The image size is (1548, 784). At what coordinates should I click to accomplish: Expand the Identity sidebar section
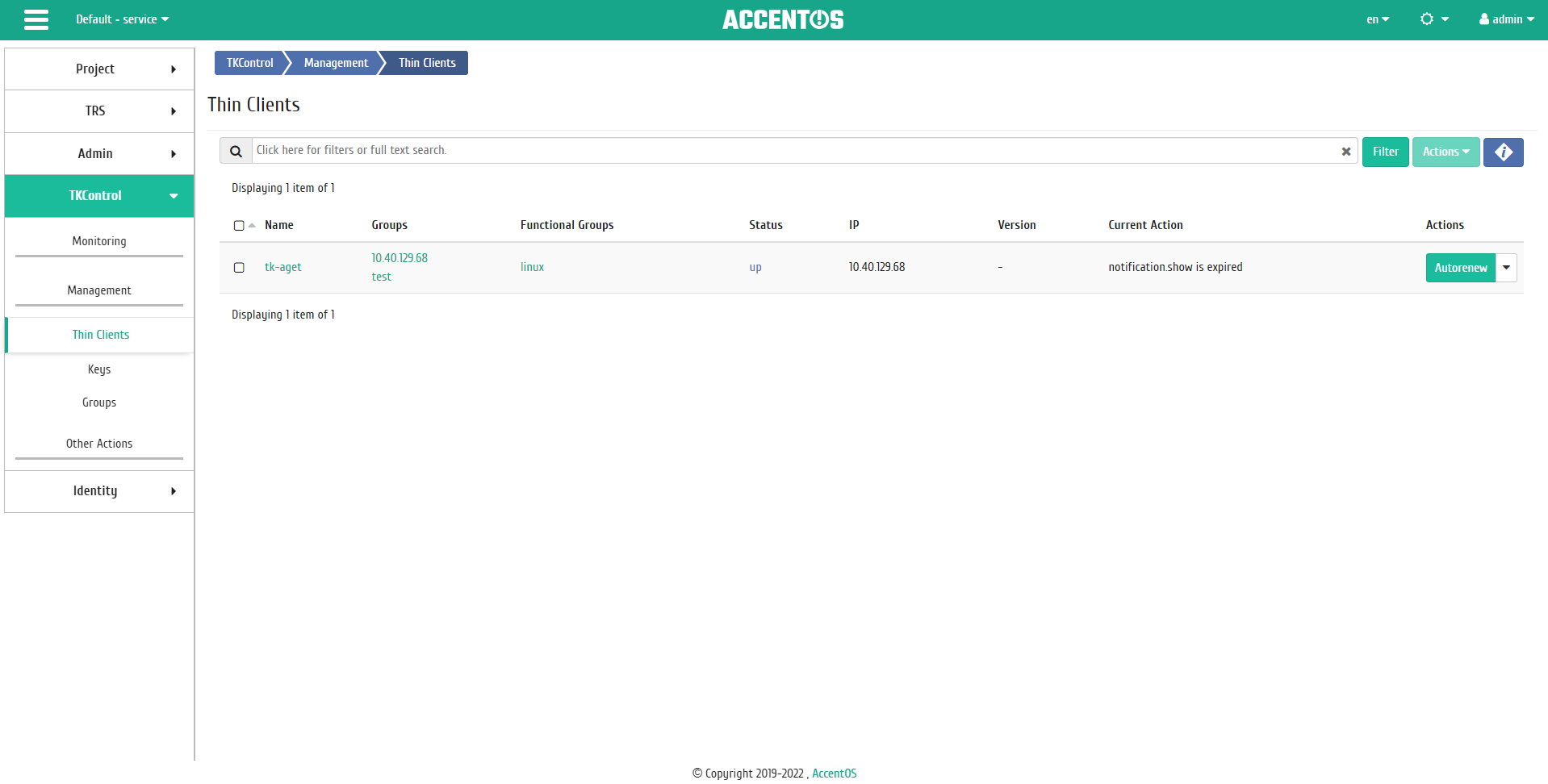tap(99, 491)
